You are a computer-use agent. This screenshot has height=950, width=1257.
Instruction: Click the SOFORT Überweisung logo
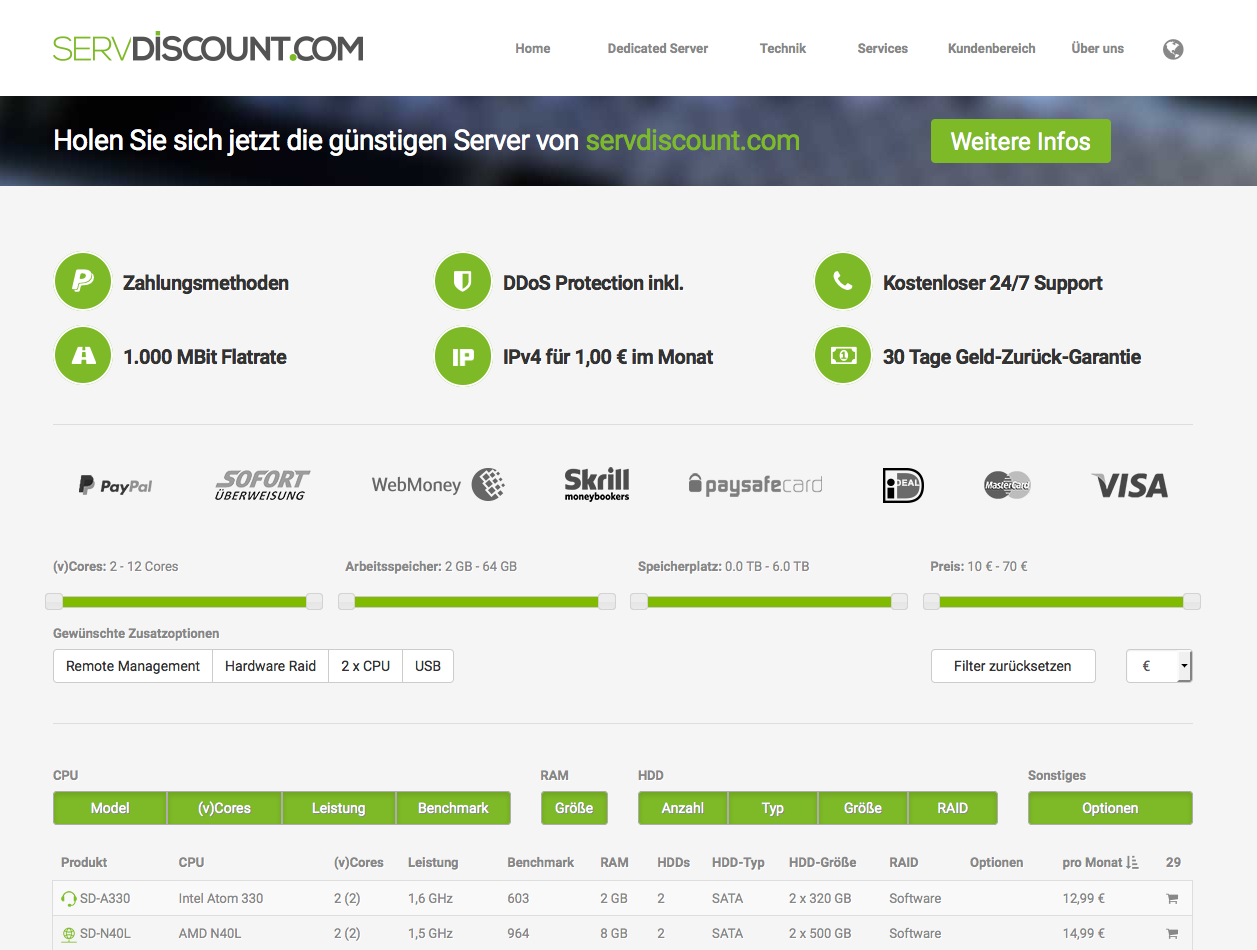click(262, 485)
